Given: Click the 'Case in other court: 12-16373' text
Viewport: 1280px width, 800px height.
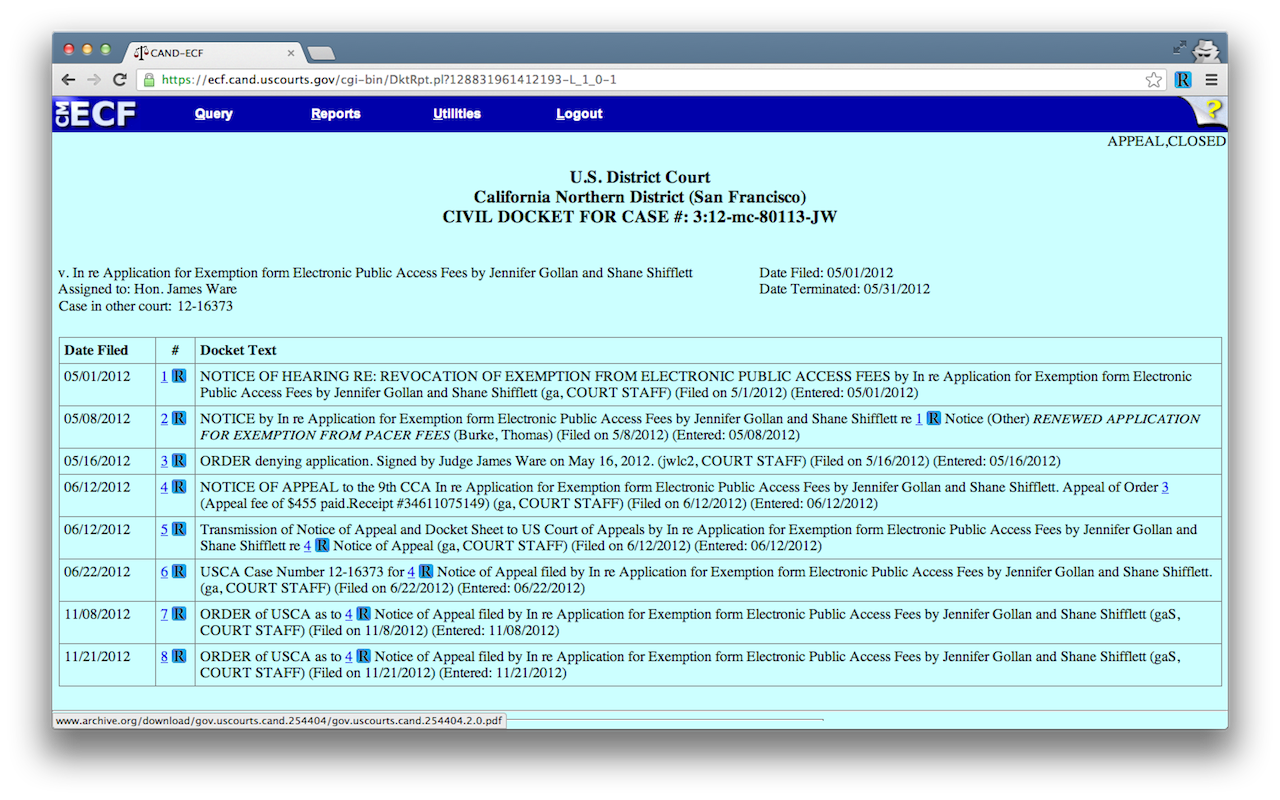Looking at the screenshot, I should click(x=146, y=306).
